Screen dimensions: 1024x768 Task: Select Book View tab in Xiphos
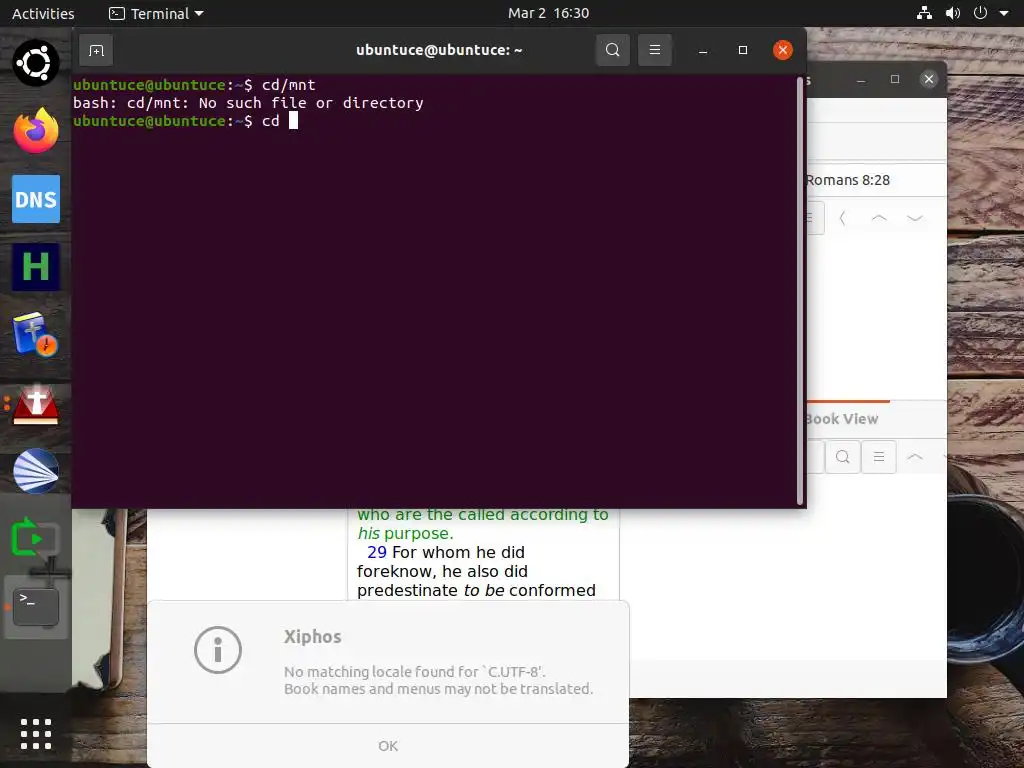click(842, 419)
